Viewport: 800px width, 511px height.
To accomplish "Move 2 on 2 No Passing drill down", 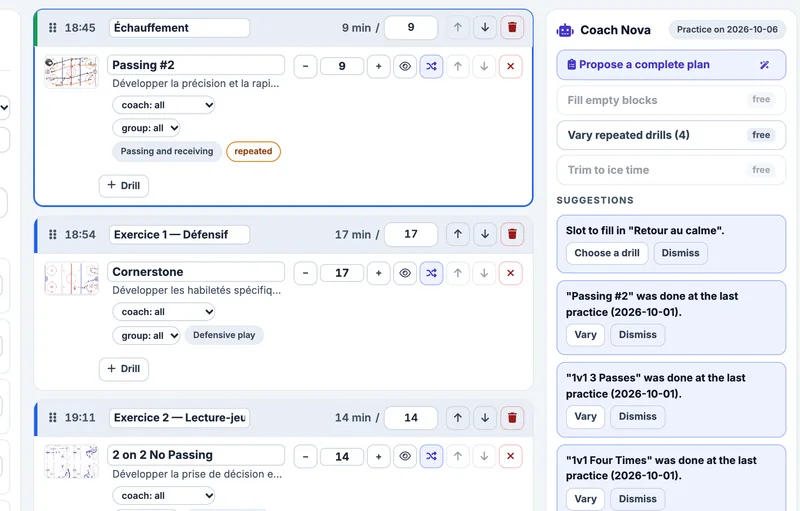I will coord(484,456).
